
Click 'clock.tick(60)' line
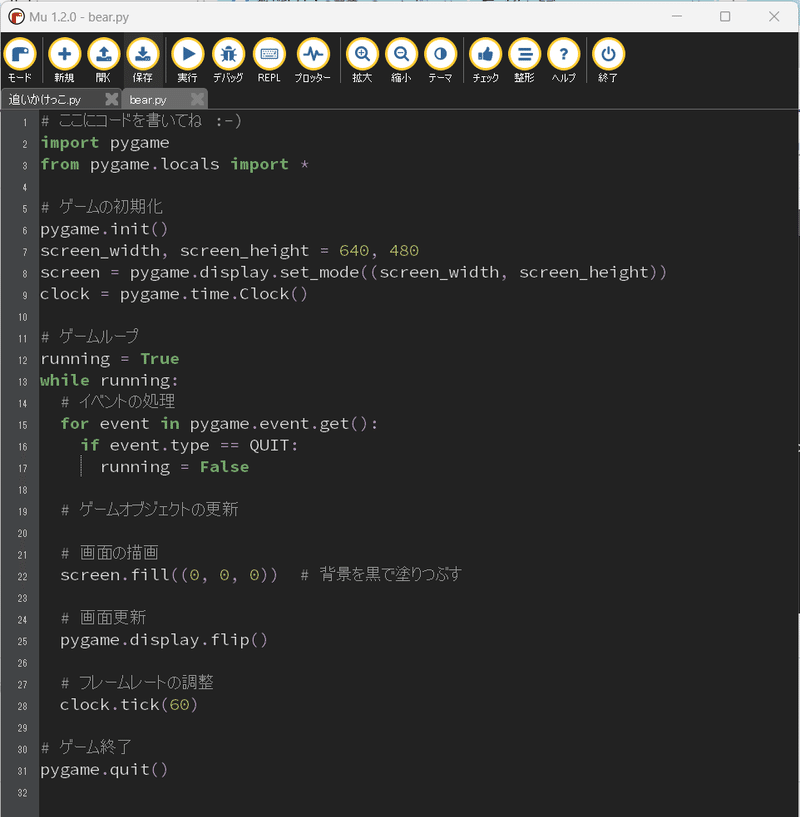tap(129, 704)
